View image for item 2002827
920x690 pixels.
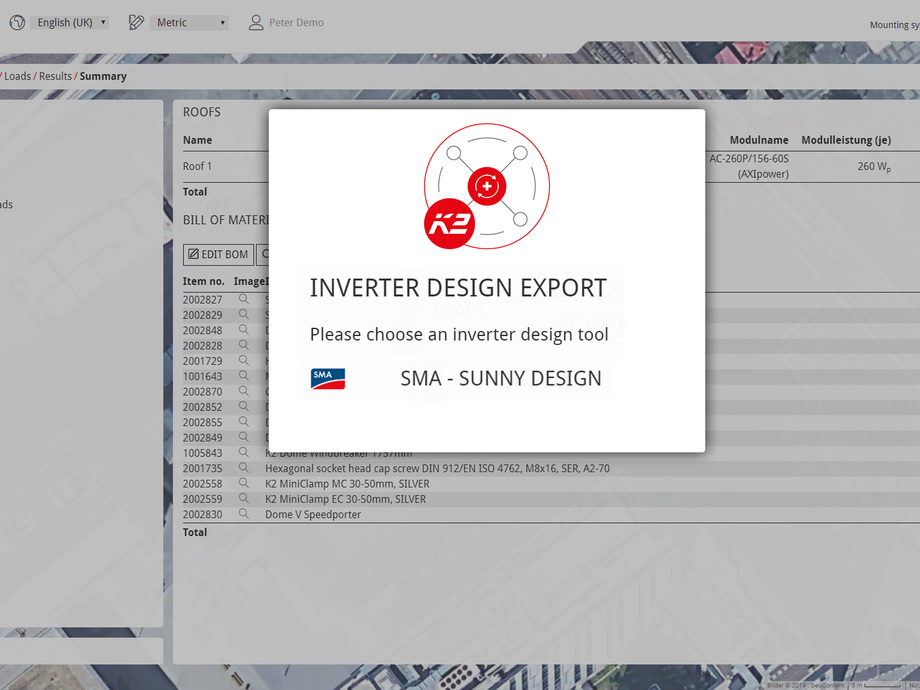pyautogui.click(x=243, y=299)
